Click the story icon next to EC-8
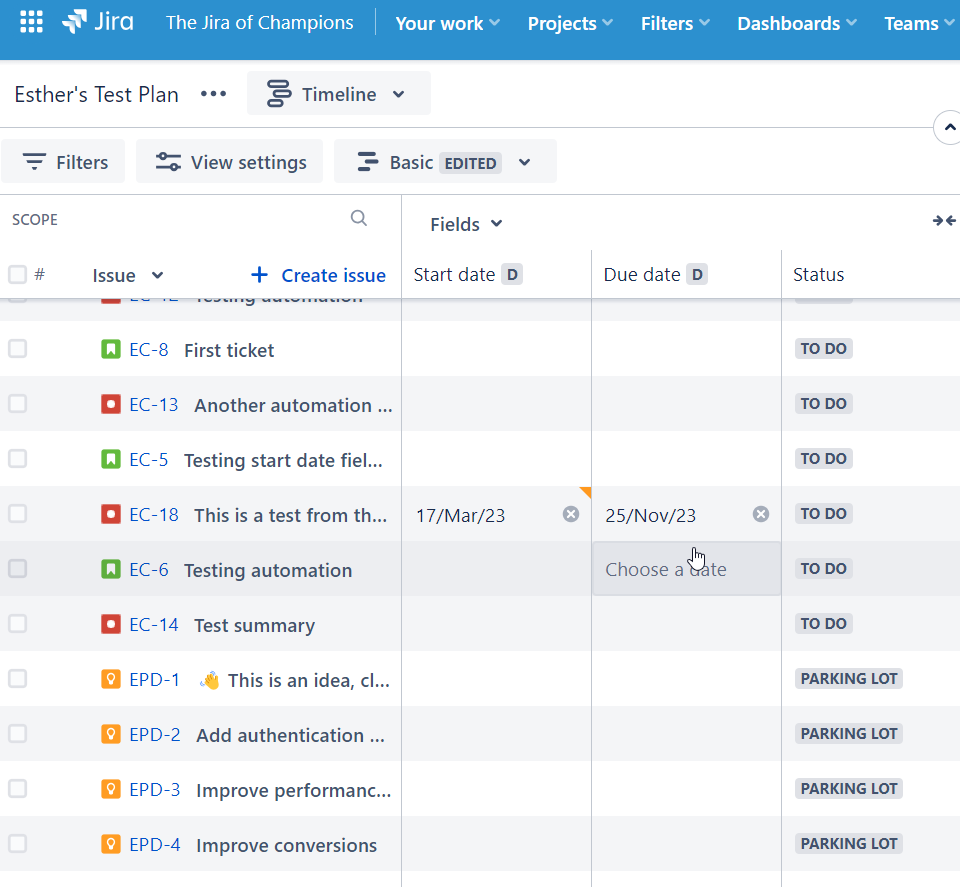 tap(109, 349)
